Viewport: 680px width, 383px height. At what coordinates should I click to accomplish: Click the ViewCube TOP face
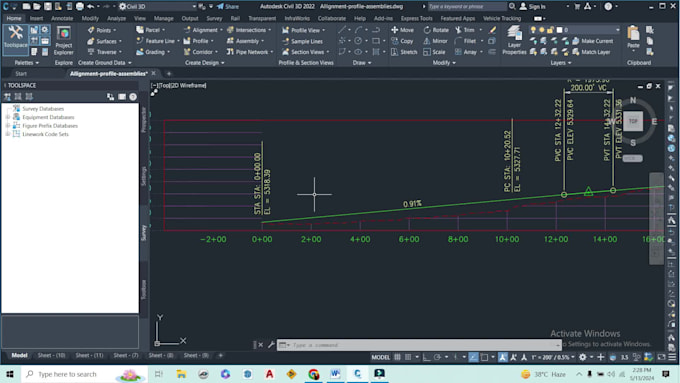click(x=633, y=121)
